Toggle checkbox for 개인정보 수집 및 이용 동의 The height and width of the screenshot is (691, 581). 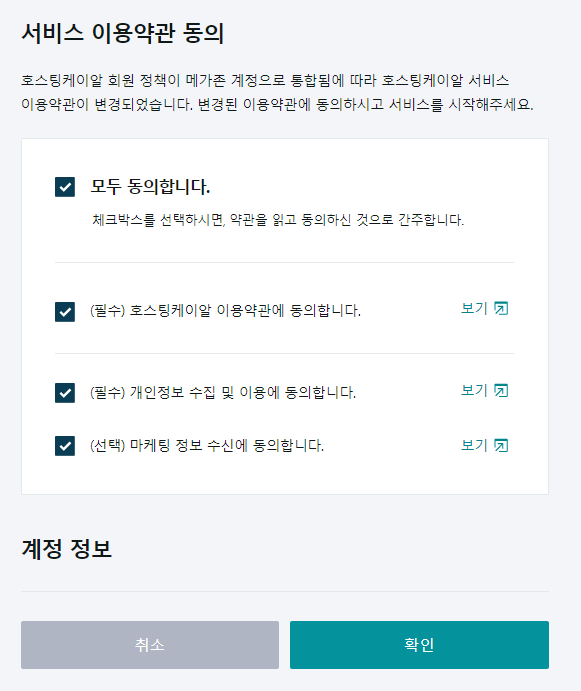coord(65,393)
